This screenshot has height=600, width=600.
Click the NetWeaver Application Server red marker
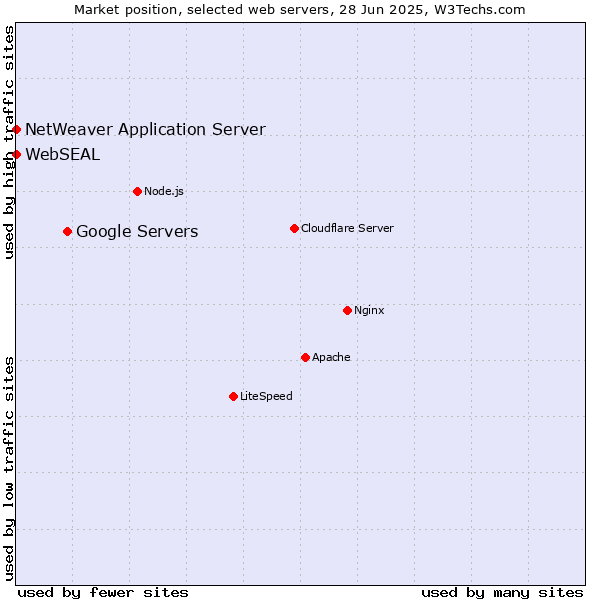pyautogui.click(x=16, y=130)
